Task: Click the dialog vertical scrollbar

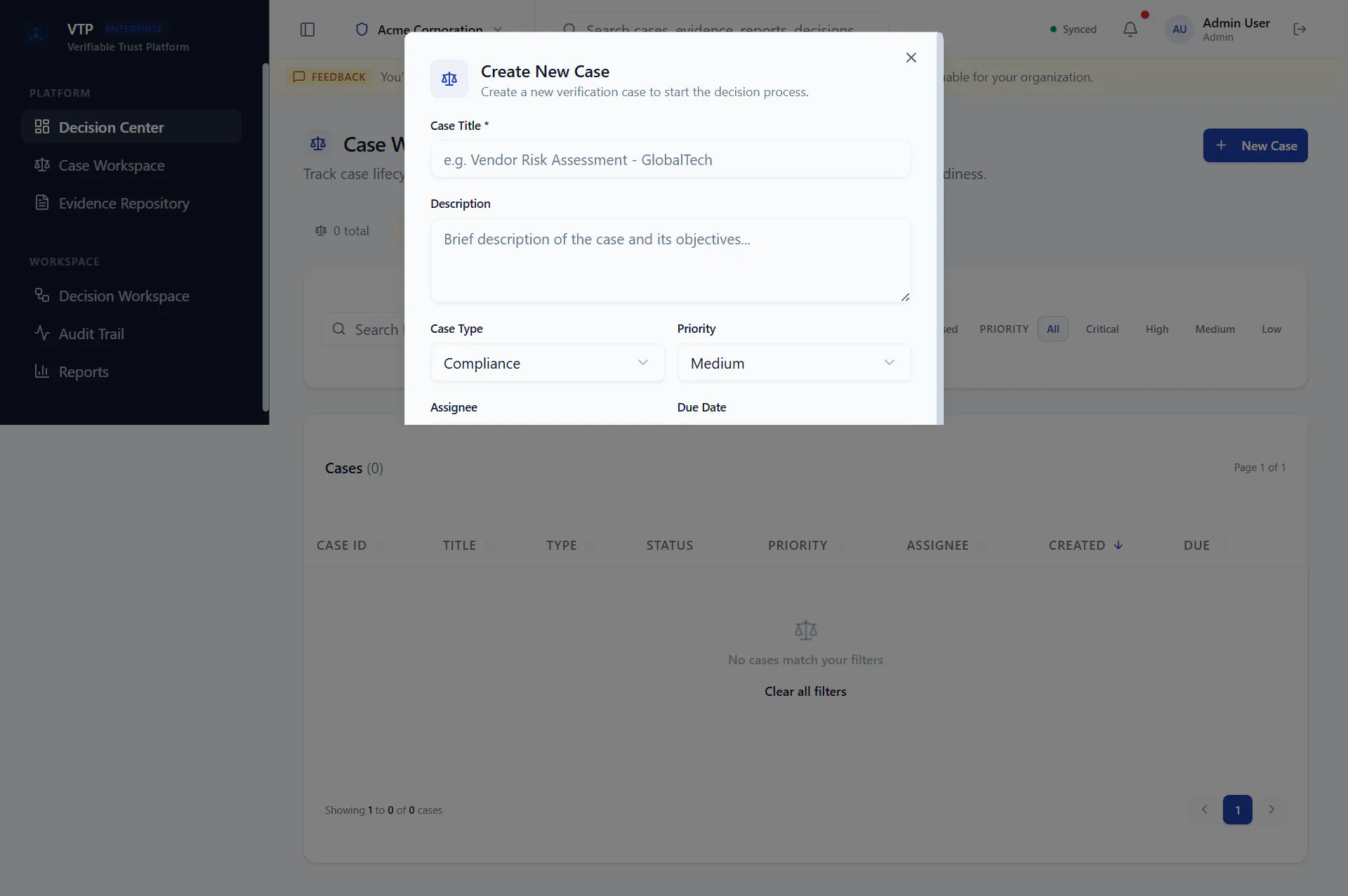Action: coord(940,228)
